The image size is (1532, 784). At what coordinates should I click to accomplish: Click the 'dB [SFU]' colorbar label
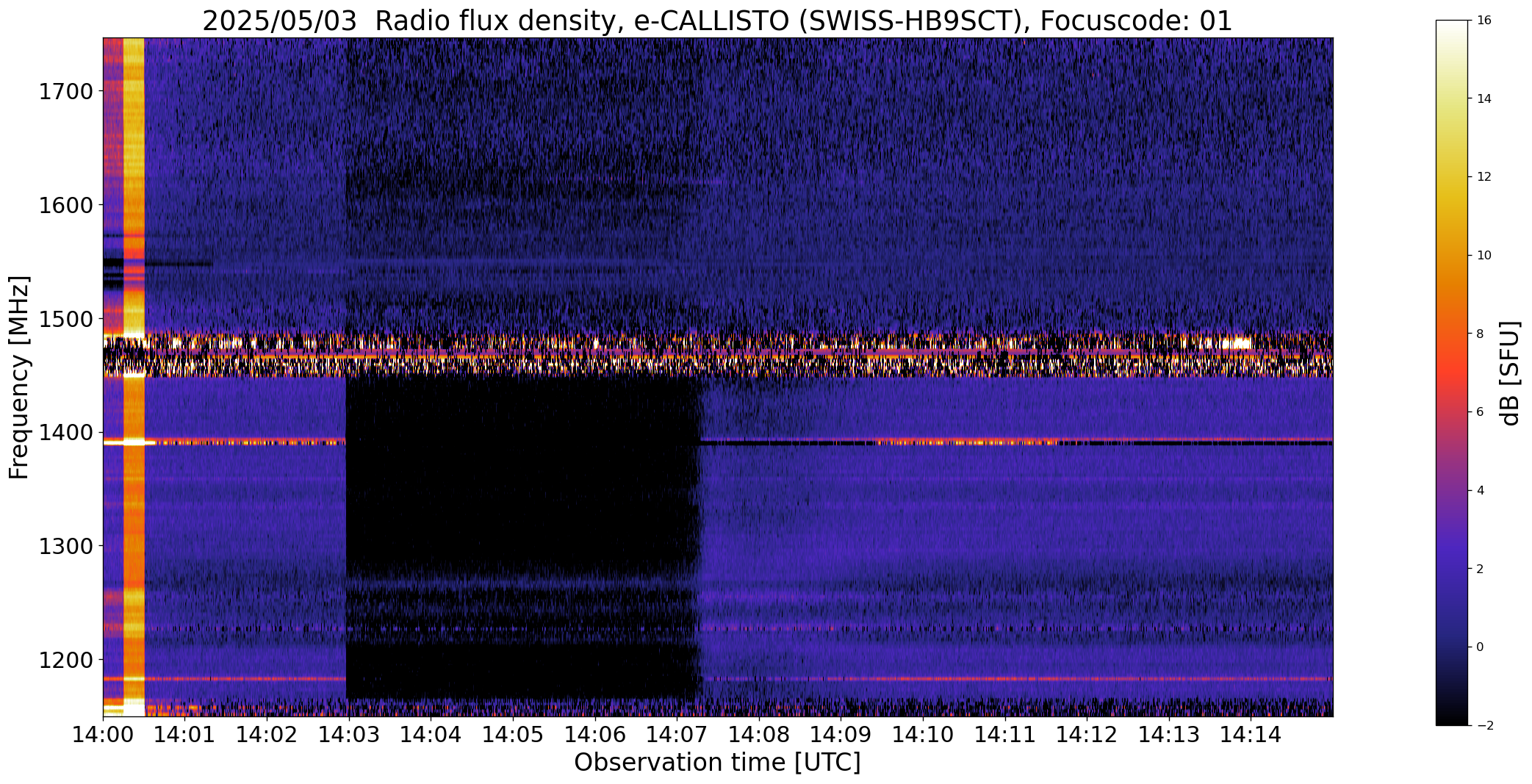tap(1511, 373)
